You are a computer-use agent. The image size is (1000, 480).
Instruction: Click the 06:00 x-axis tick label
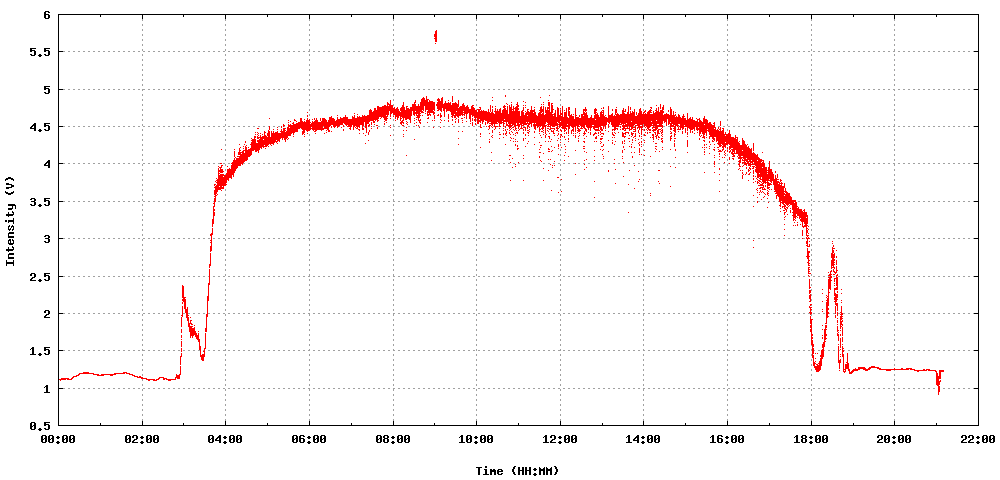[x=309, y=439]
